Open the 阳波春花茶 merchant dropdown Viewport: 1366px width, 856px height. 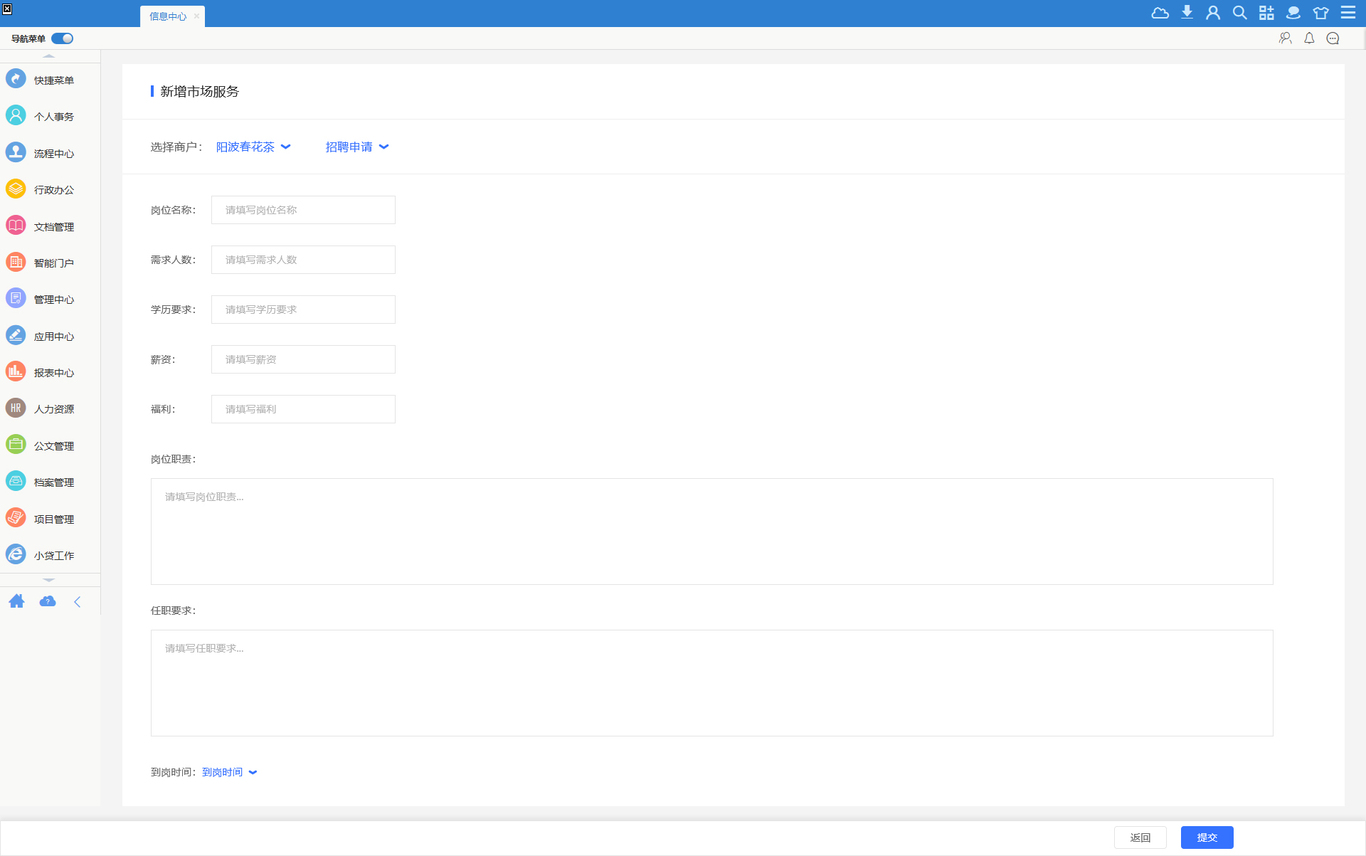click(x=253, y=147)
